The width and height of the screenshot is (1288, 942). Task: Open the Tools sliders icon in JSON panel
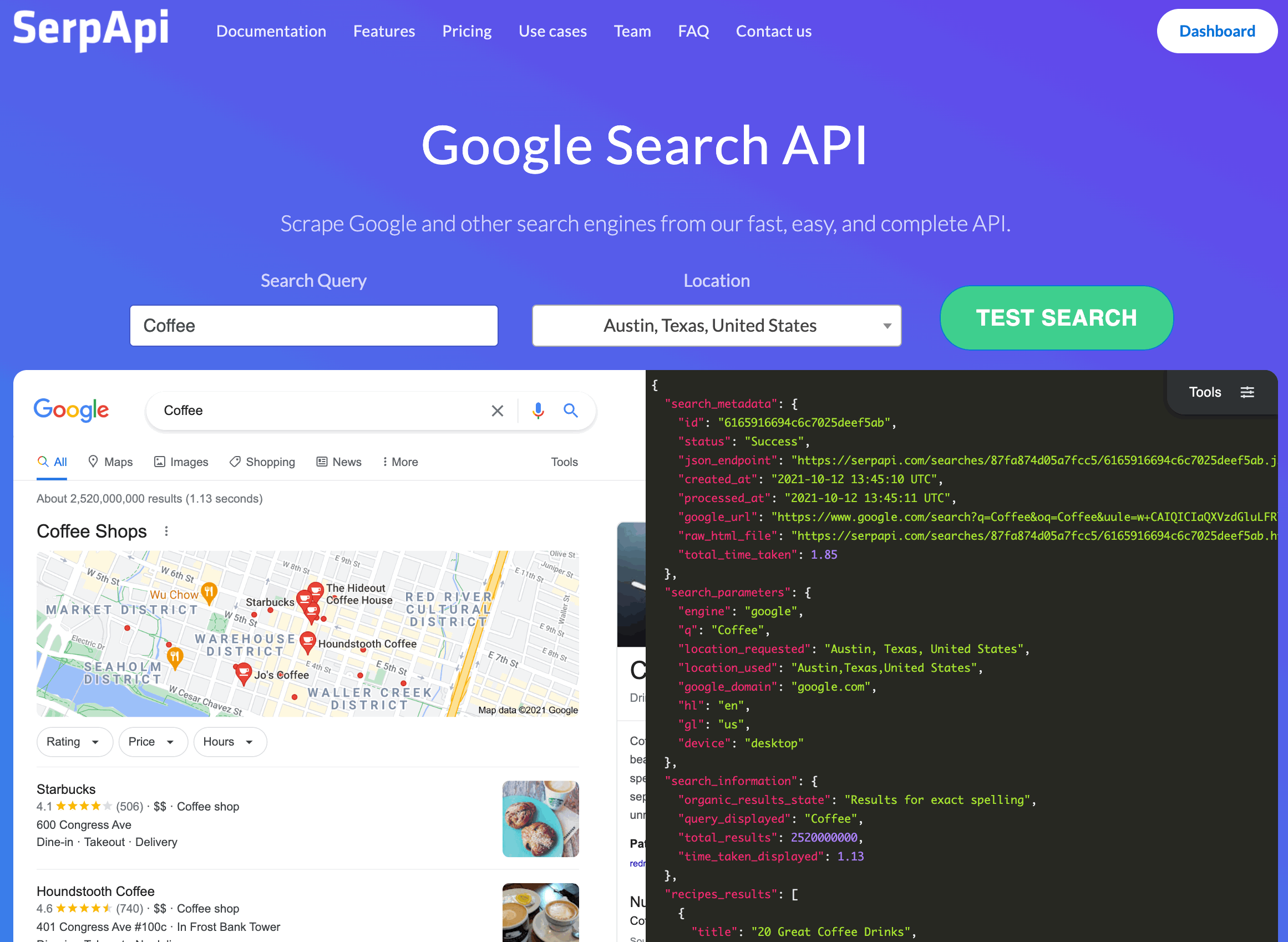click(x=1248, y=392)
